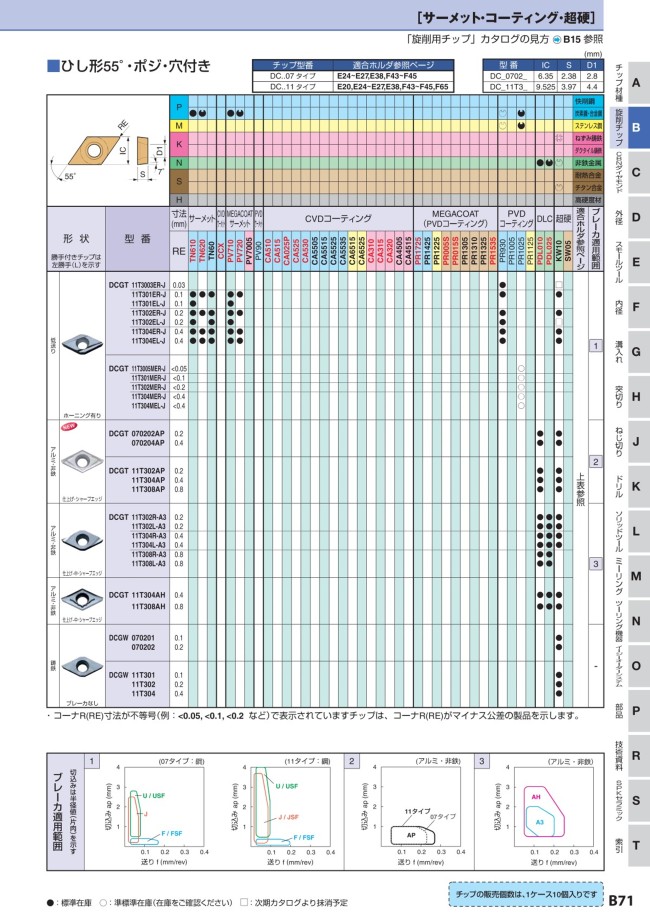Click breaker range reference number 3

pyautogui.click(x=596, y=564)
